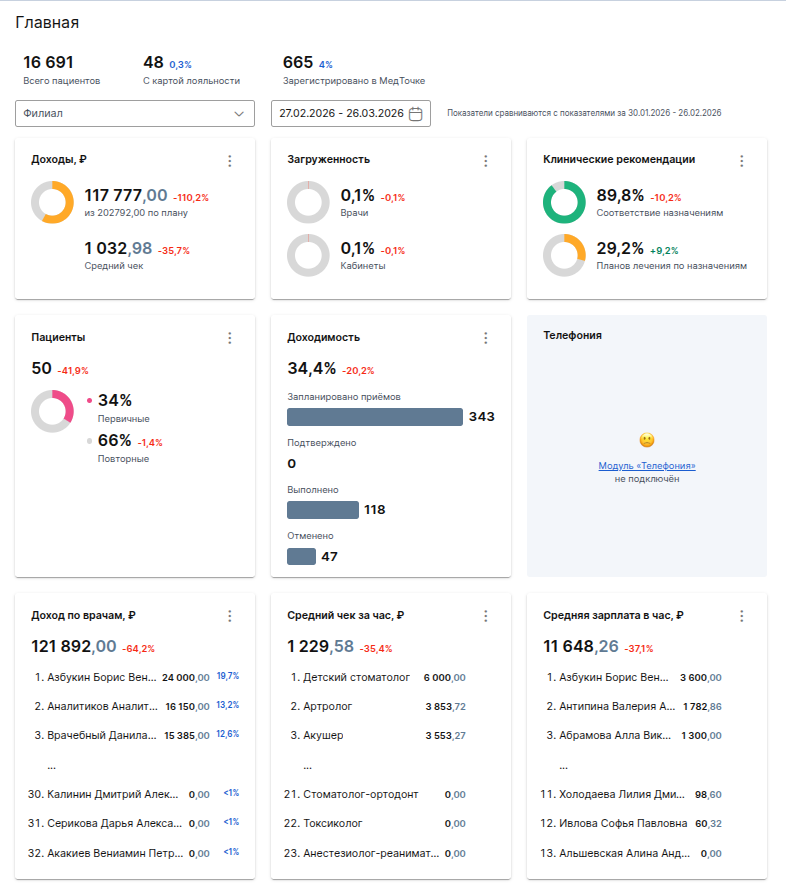The image size is (786, 892).
Task: Click the pink Пациенты donut chart
Action: [52, 411]
